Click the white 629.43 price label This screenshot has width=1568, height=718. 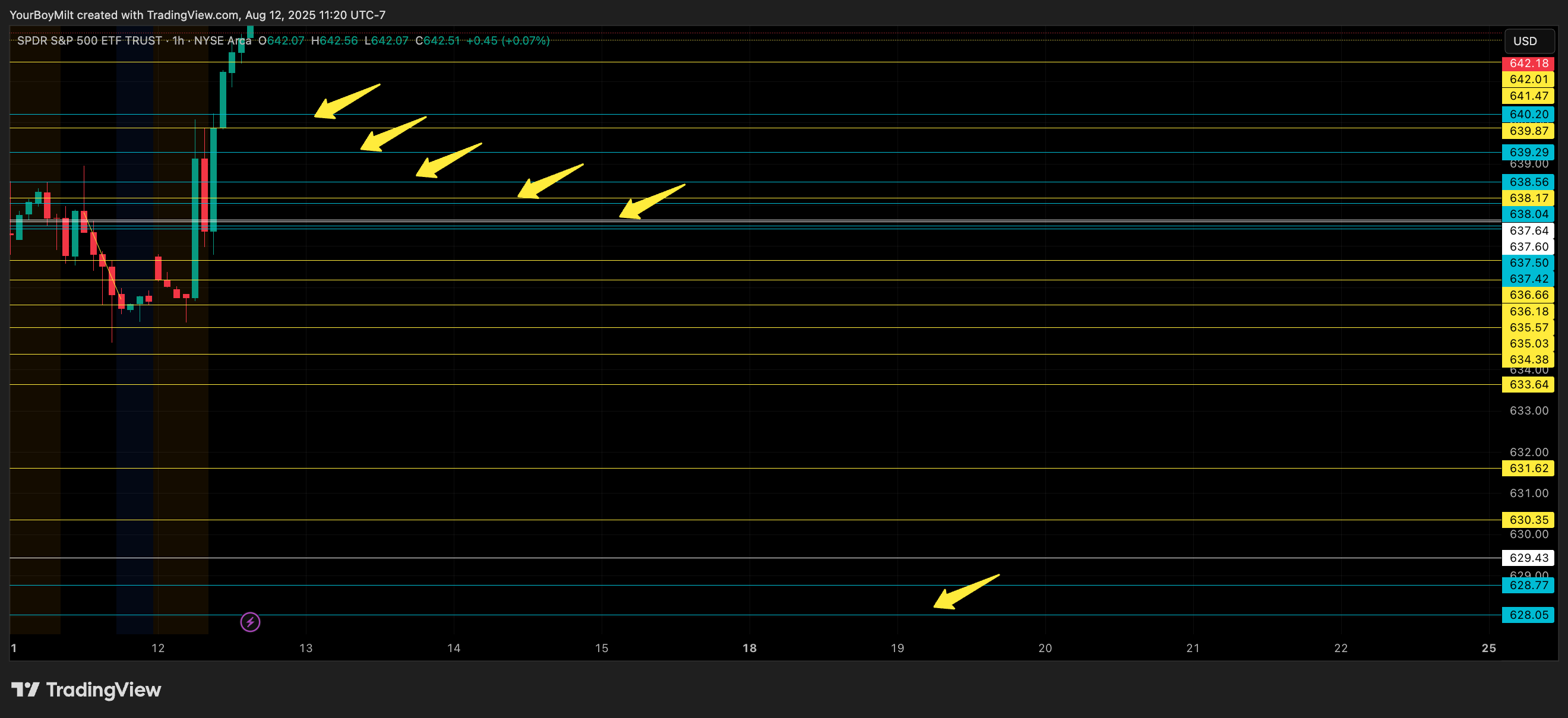(1528, 558)
